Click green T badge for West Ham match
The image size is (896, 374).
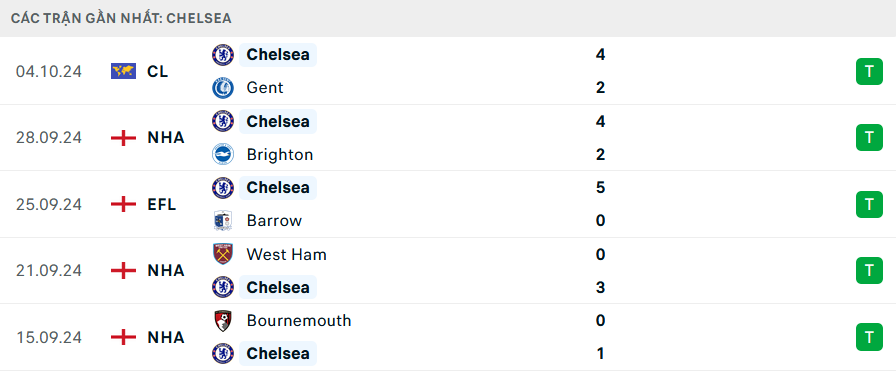[x=869, y=270]
